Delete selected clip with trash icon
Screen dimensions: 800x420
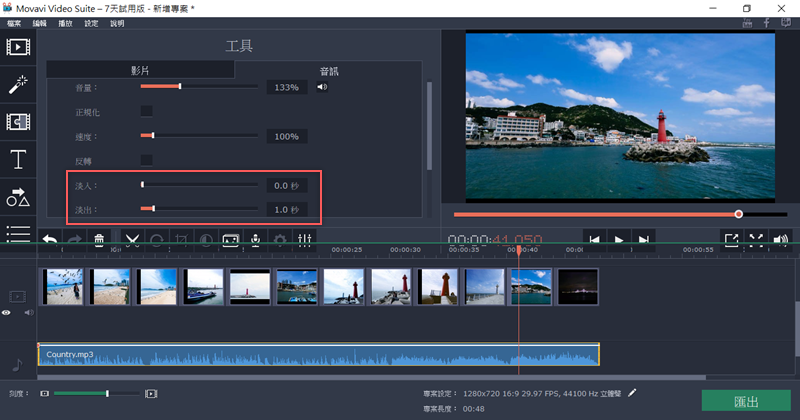coord(100,240)
